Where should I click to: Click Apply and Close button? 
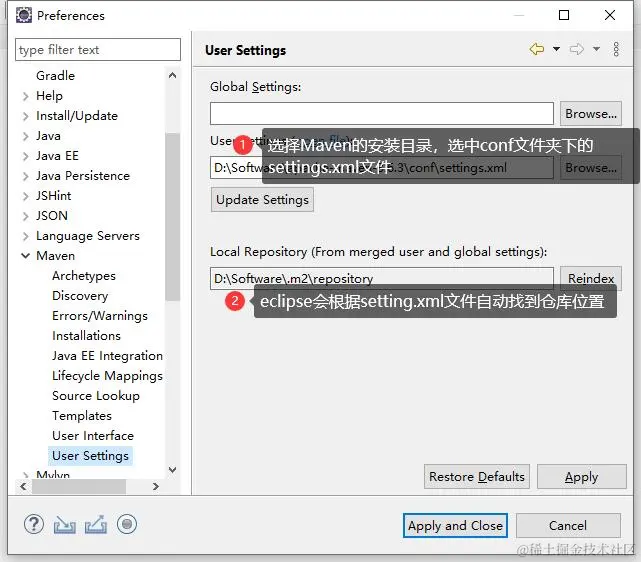pyautogui.click(x=455, y=526)
